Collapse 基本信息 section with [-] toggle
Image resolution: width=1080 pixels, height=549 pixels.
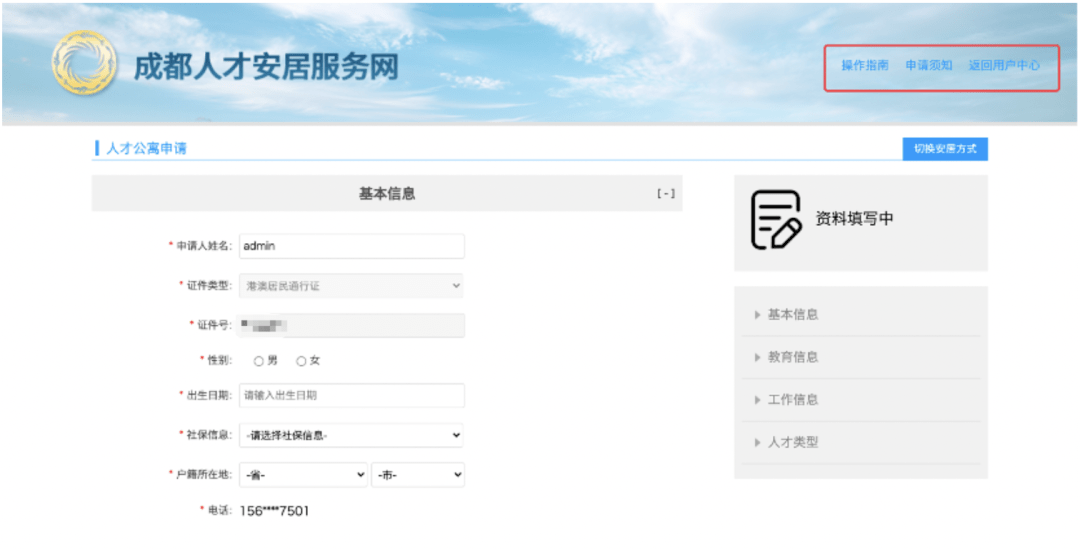click(665, 194)
